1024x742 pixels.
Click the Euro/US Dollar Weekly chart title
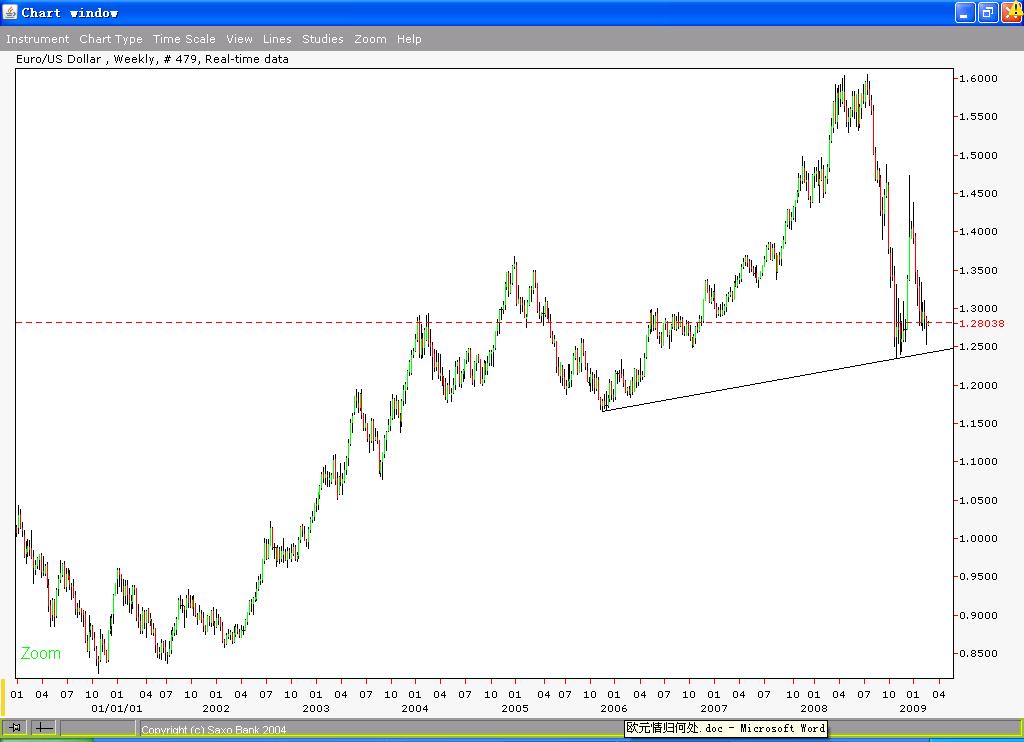152,59
